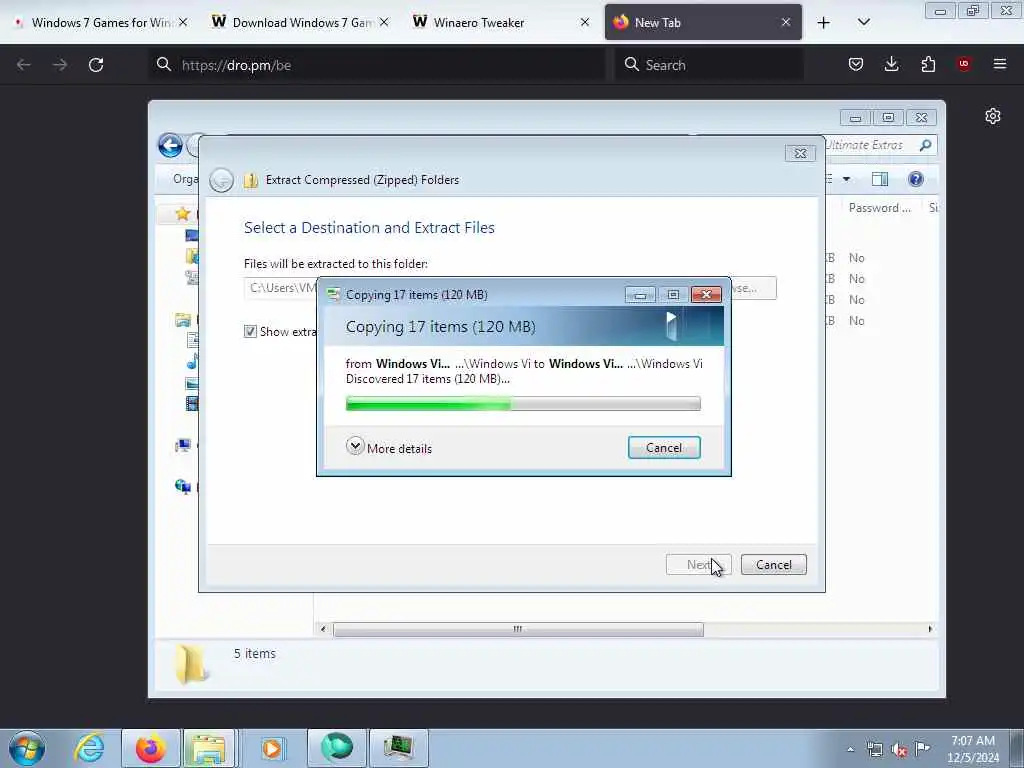The height and width of the screenshot is (768, 1024).
Task: Open the Action Center flag icon
Action: click(923, 748)
